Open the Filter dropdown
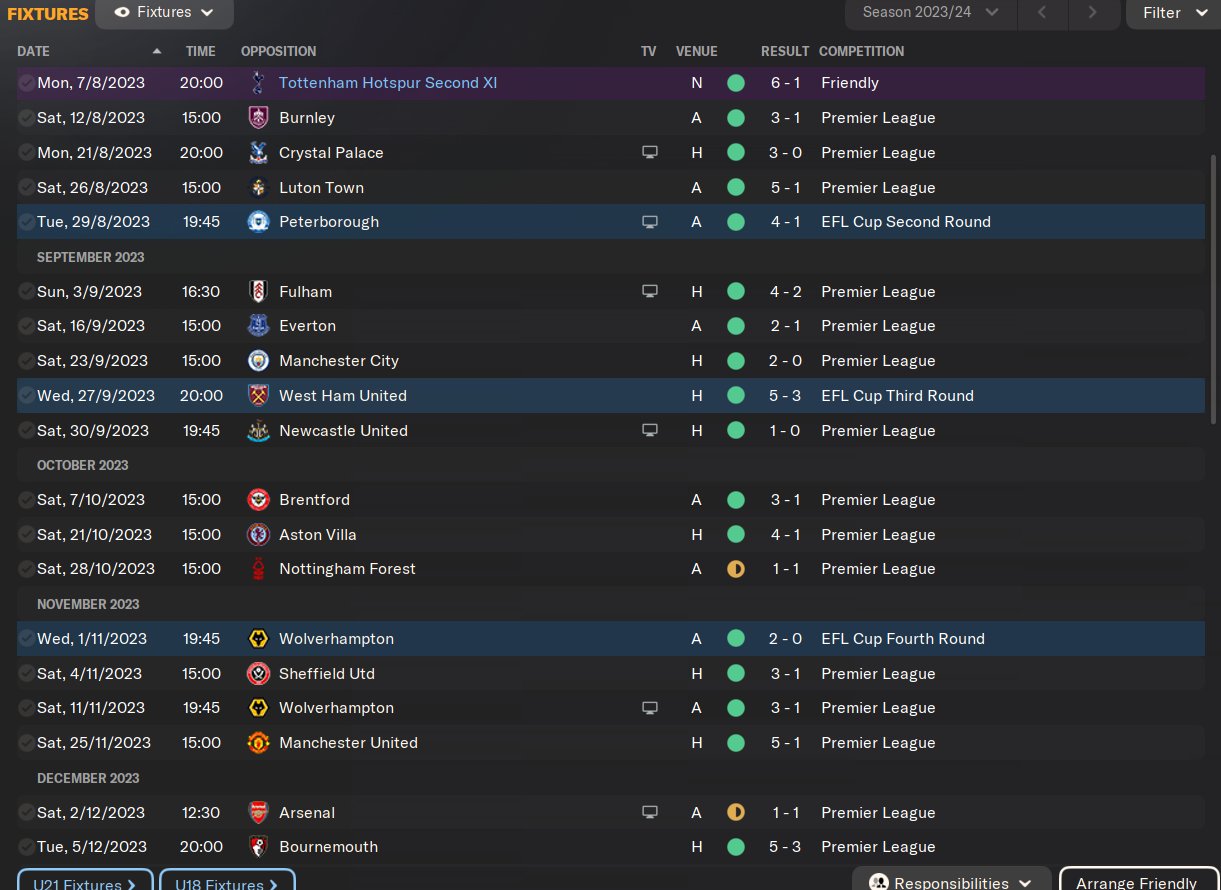1221x890 pixels. [1174, 13]
